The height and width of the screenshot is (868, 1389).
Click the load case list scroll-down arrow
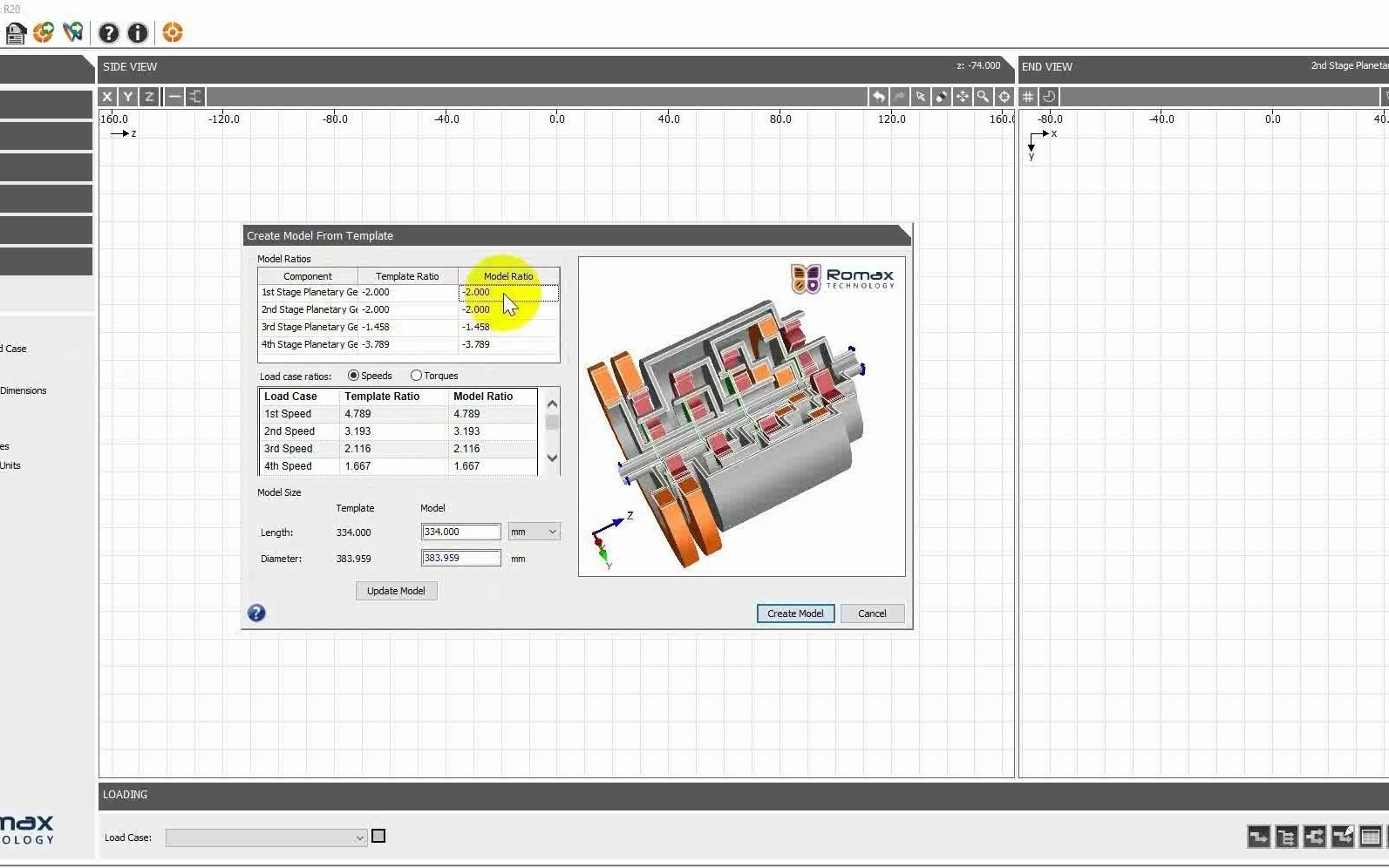[x=552, y=458]
